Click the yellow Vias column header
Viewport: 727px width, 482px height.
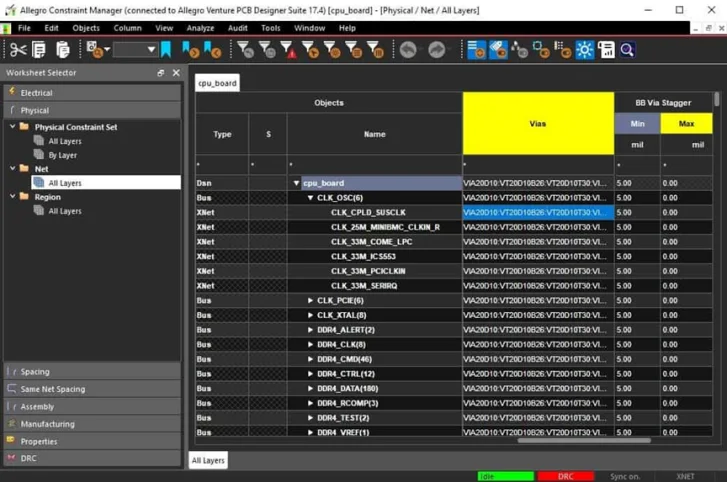pos(538,124)
